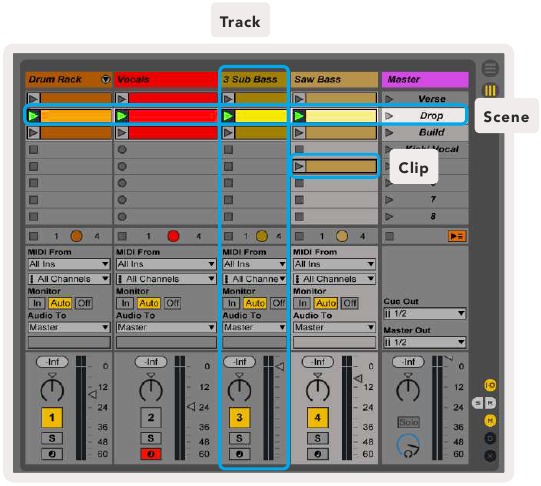This screenshot has width=541, height=486.
Task: Stop all clips on Master track
Action: 390,236
